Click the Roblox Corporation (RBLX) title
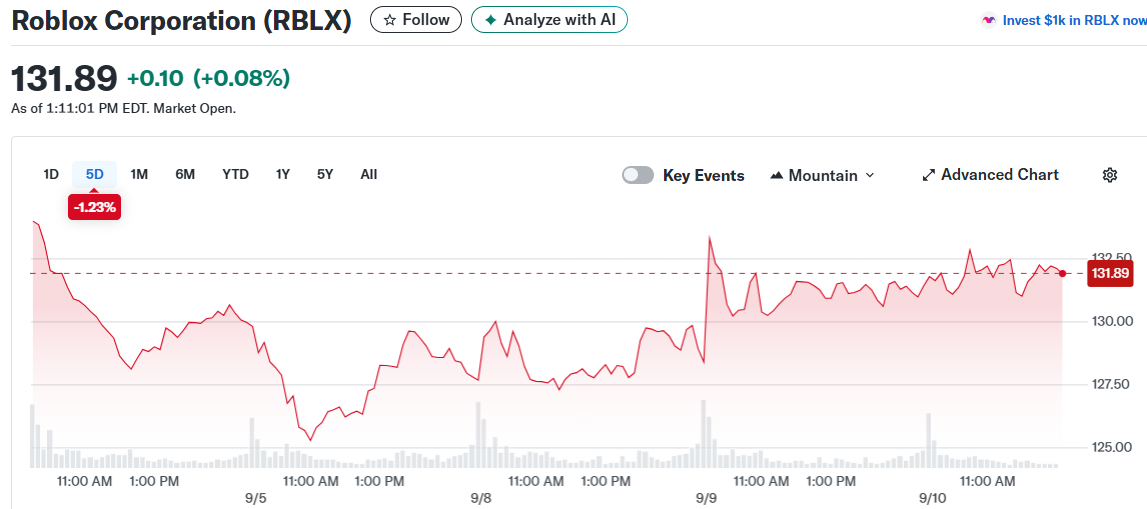This screenshot has height=509, width=1147. pos(181,21)
